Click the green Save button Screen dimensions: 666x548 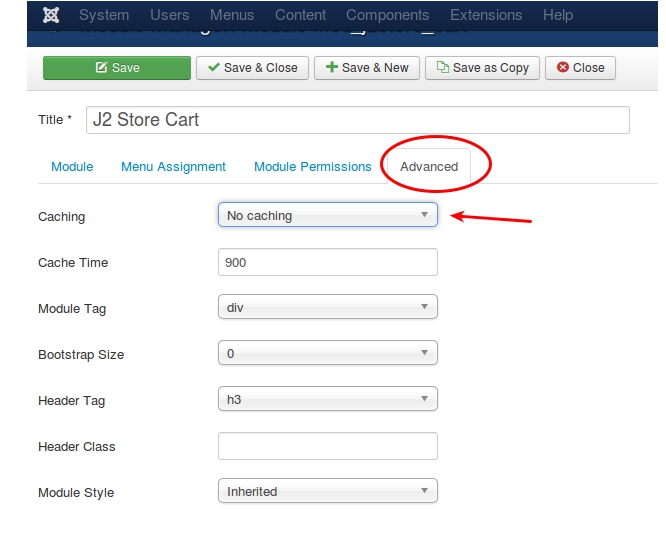(117, 68)
